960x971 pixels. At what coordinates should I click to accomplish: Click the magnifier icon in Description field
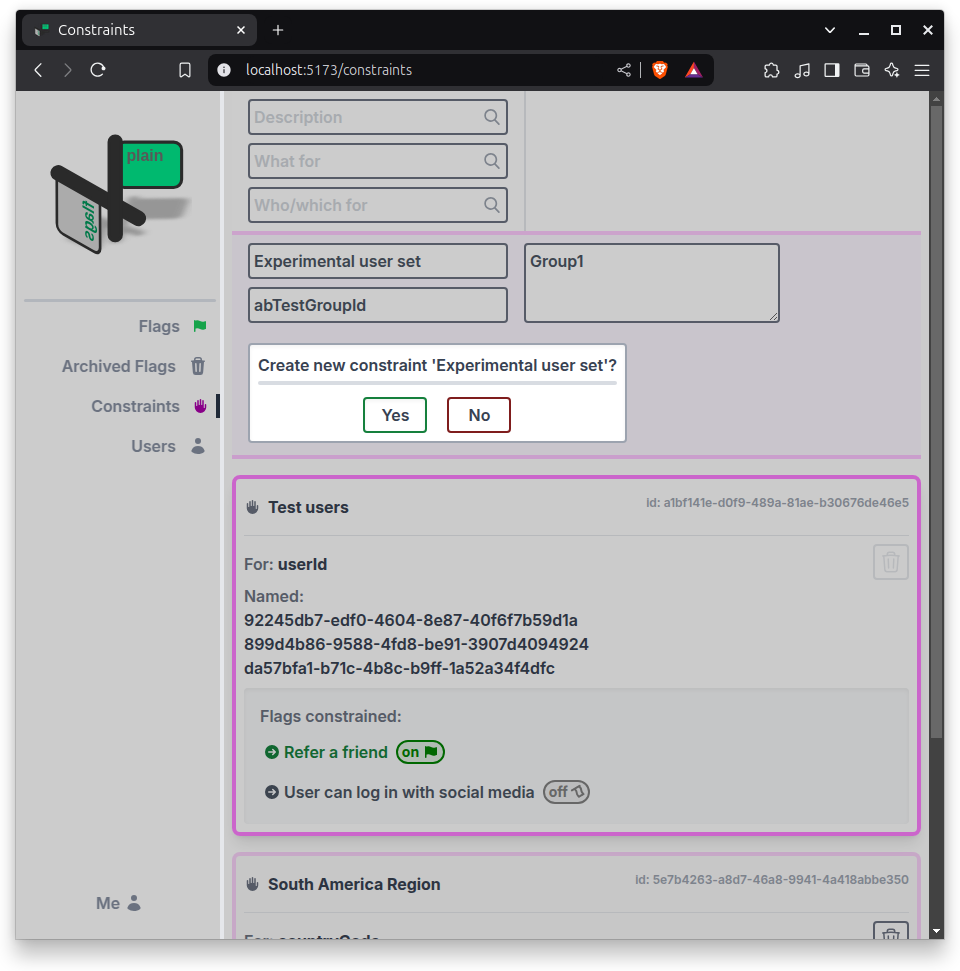[491, 117]
